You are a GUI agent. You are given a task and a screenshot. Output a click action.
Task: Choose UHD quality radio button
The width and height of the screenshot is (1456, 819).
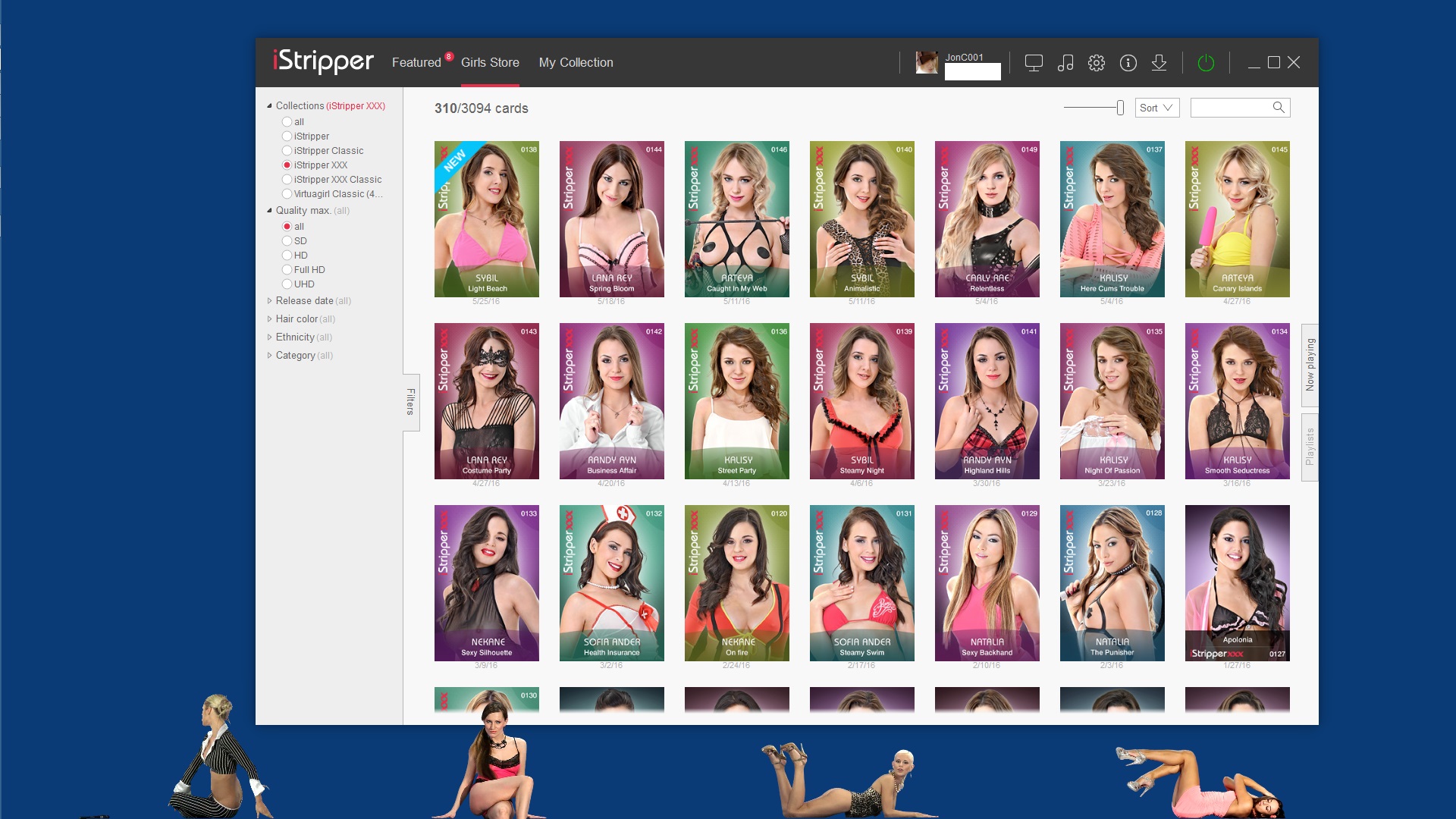[287, 284]
